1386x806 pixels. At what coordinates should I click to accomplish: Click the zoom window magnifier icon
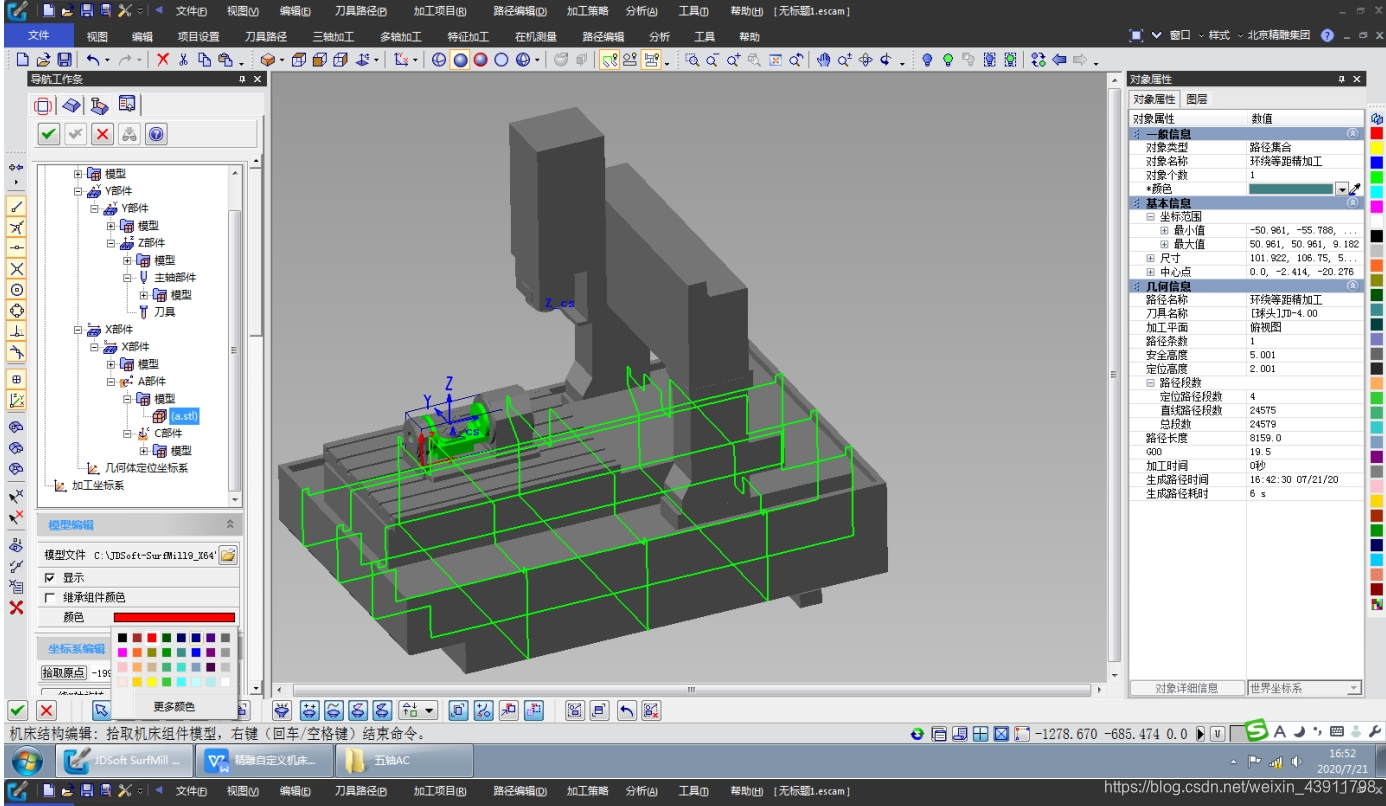(692, 60)
